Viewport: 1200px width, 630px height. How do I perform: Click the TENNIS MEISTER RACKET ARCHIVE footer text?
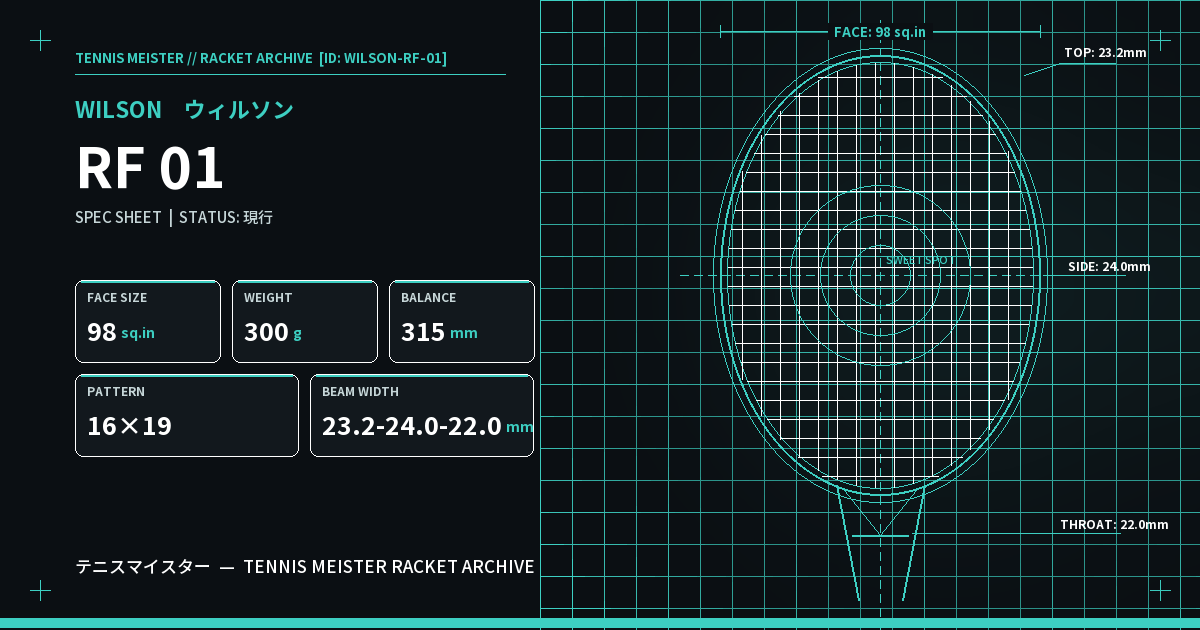[x=389, y=567]
